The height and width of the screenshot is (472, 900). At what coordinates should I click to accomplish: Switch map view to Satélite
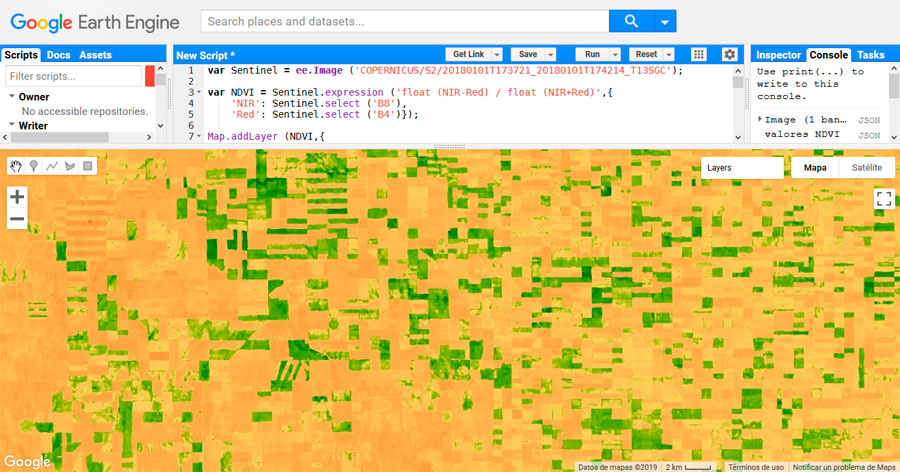pyautogui.click(x=867, y=168)
